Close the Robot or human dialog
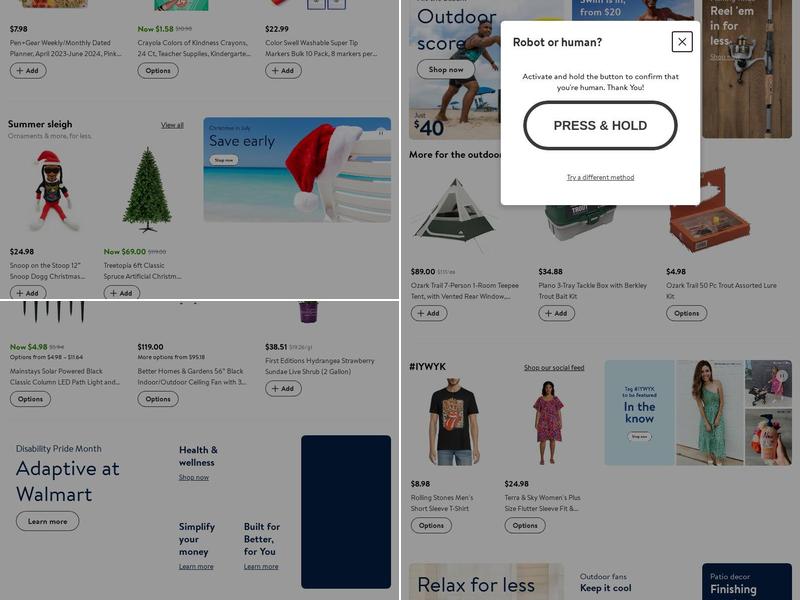The width and height of the screenshot is (800, 600). click(x=682, y=42)
